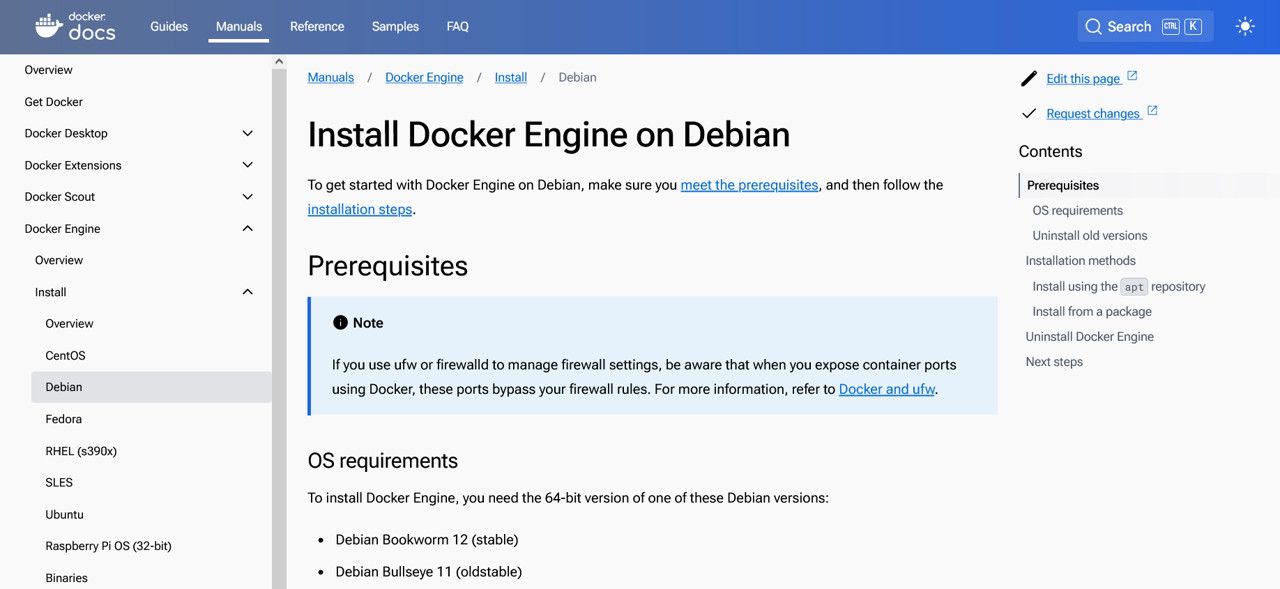The image size is (1280, 589).
Task: Jump to OS requirements in Contents
Action: click(x=1078, y=210)
